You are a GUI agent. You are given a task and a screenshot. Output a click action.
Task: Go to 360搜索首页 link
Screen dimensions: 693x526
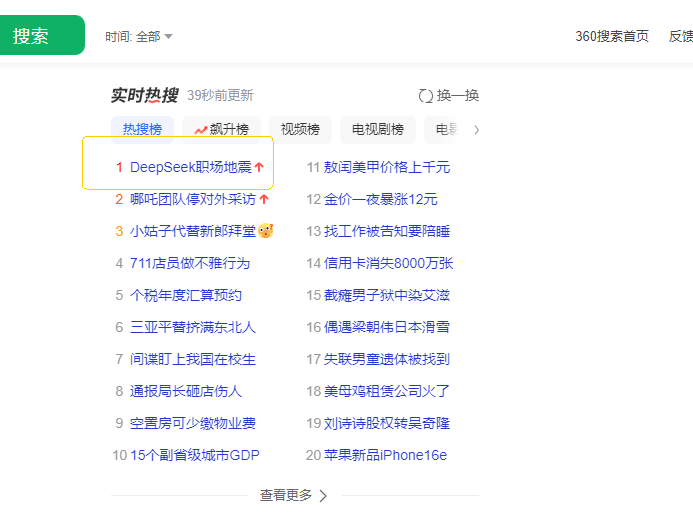point(612,36)
